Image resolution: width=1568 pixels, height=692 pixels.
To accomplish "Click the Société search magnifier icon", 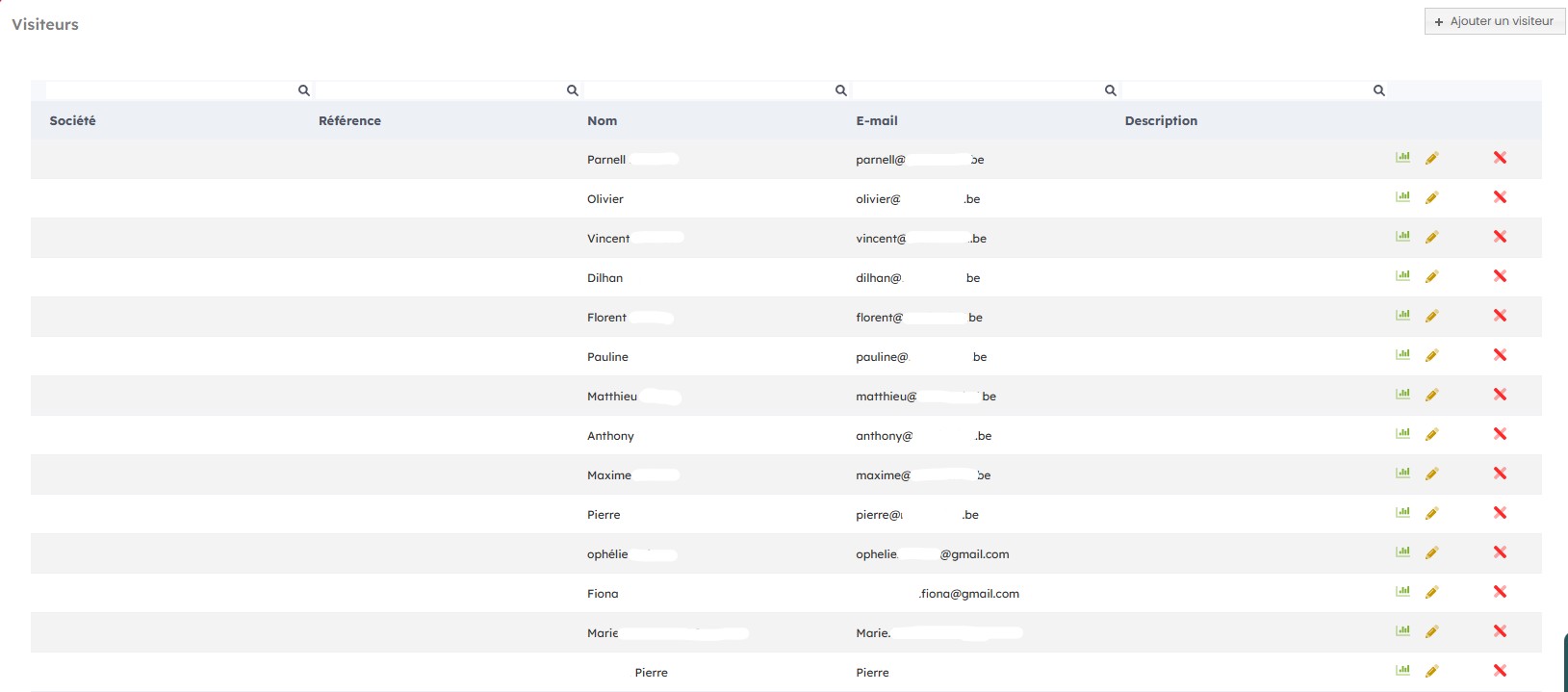I will (303, 90).
